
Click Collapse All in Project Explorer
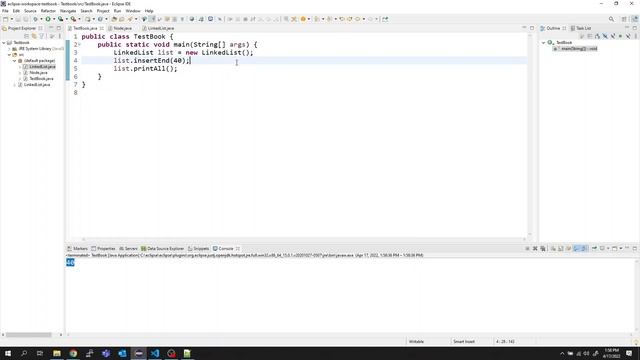27,36
